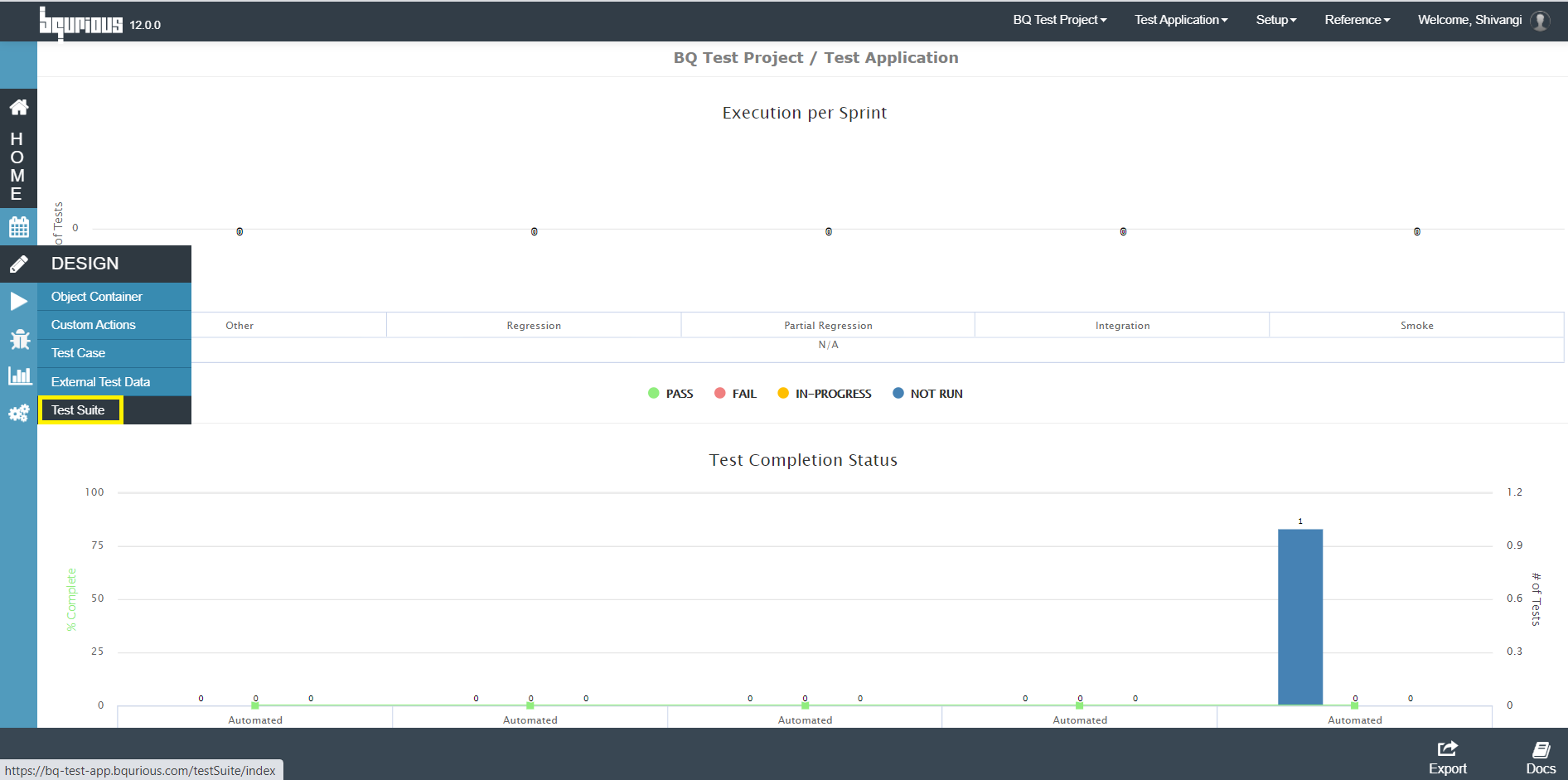Click the play Execute icon in sidebar
1568x780 pixels.
(18, 301)
